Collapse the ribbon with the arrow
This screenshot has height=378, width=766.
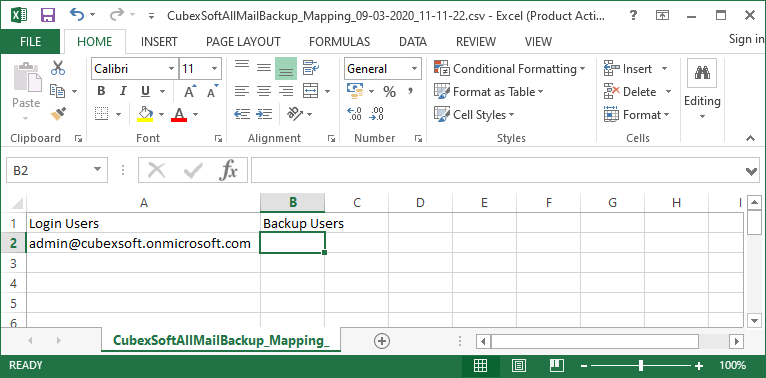pos(751,139)
